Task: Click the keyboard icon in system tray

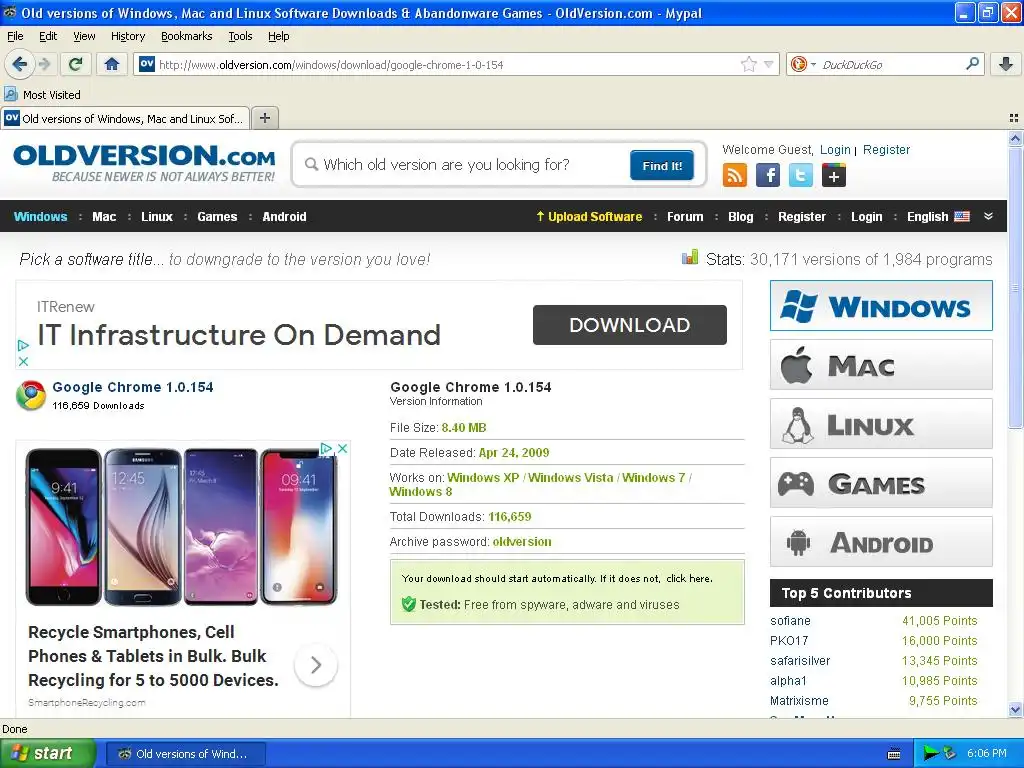Action: pos(894,754)
